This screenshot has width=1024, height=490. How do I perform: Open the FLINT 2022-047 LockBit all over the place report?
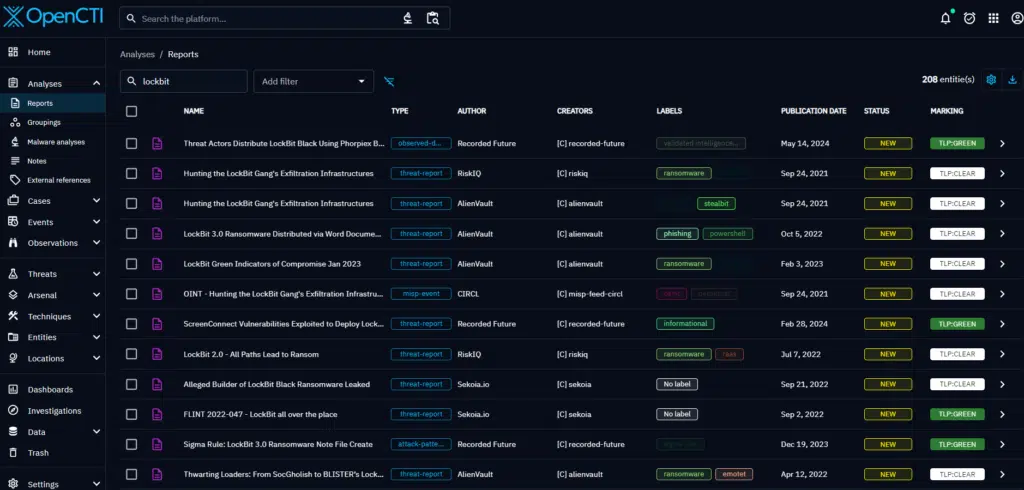[260, 414]
